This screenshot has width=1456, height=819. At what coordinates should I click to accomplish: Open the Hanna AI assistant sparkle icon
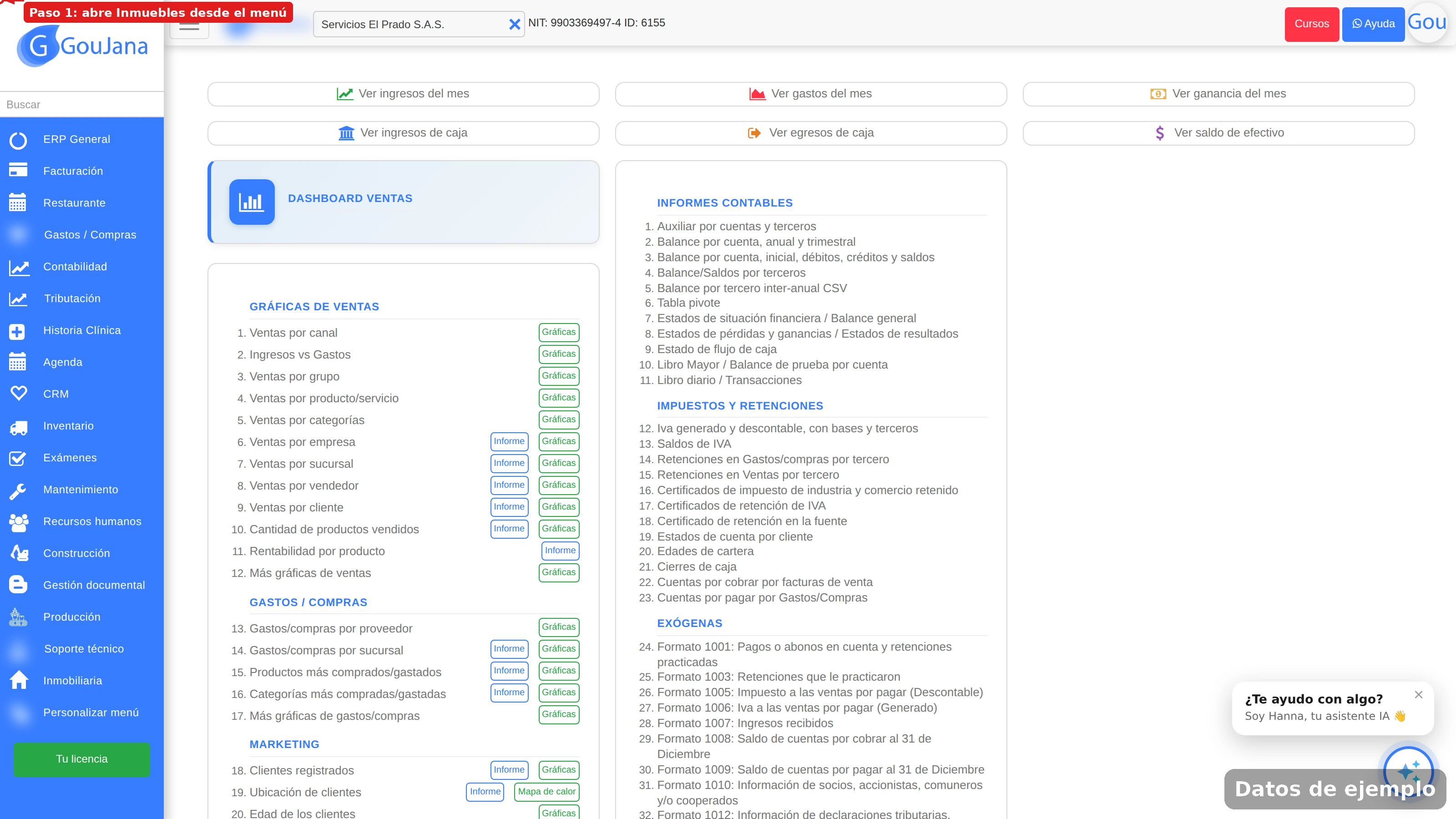pyautogui.click(x=1408, y=772)
